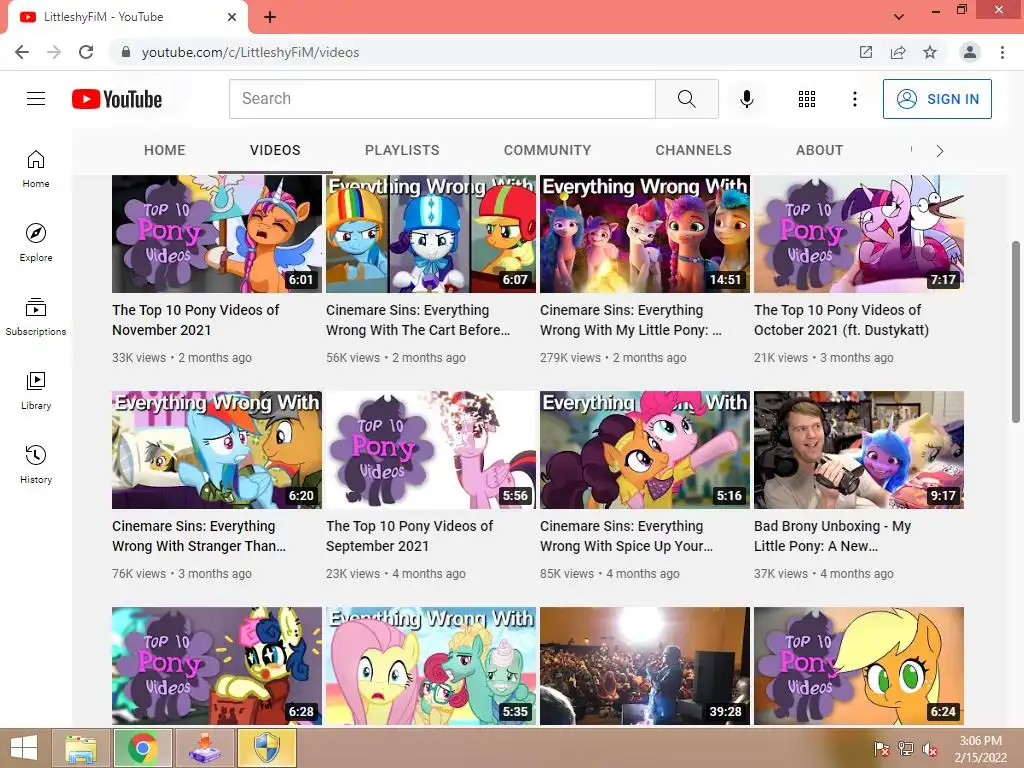Click the Chrome taskbar icon
The width and height of the screenshot is (1024, 768).
(x=143, y=748)
